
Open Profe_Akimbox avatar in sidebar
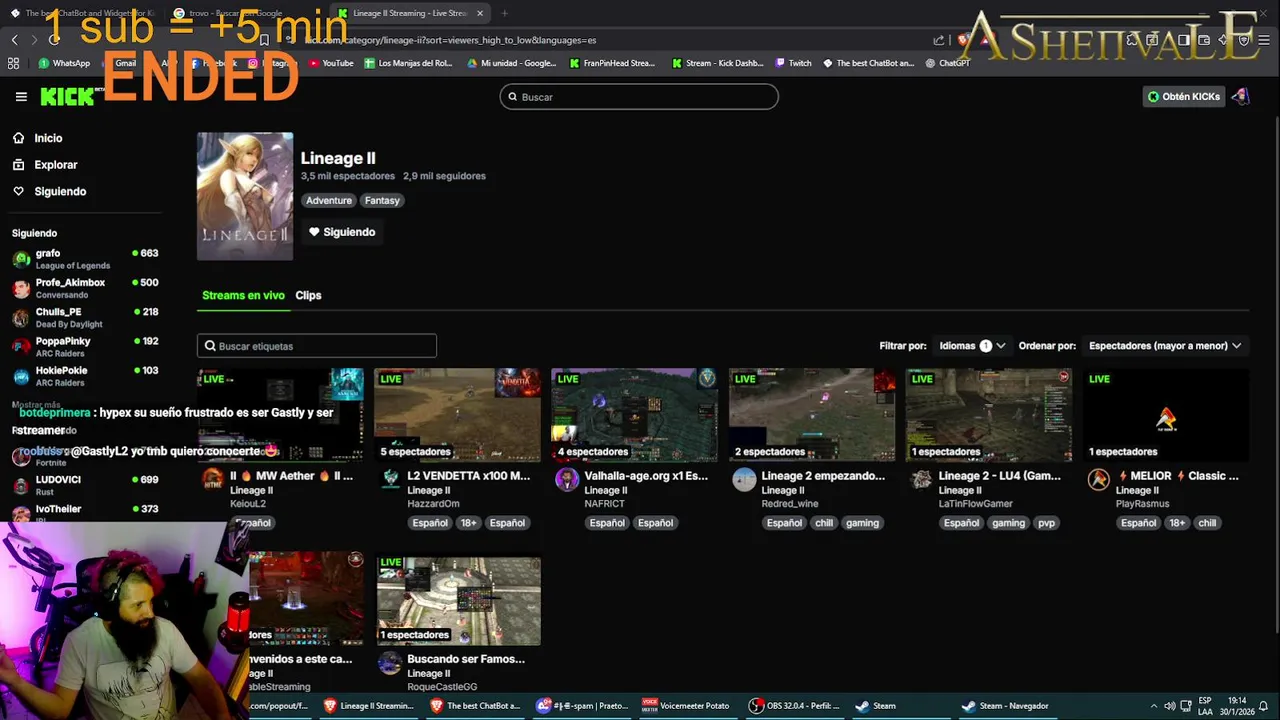click(x=21, y=289)
